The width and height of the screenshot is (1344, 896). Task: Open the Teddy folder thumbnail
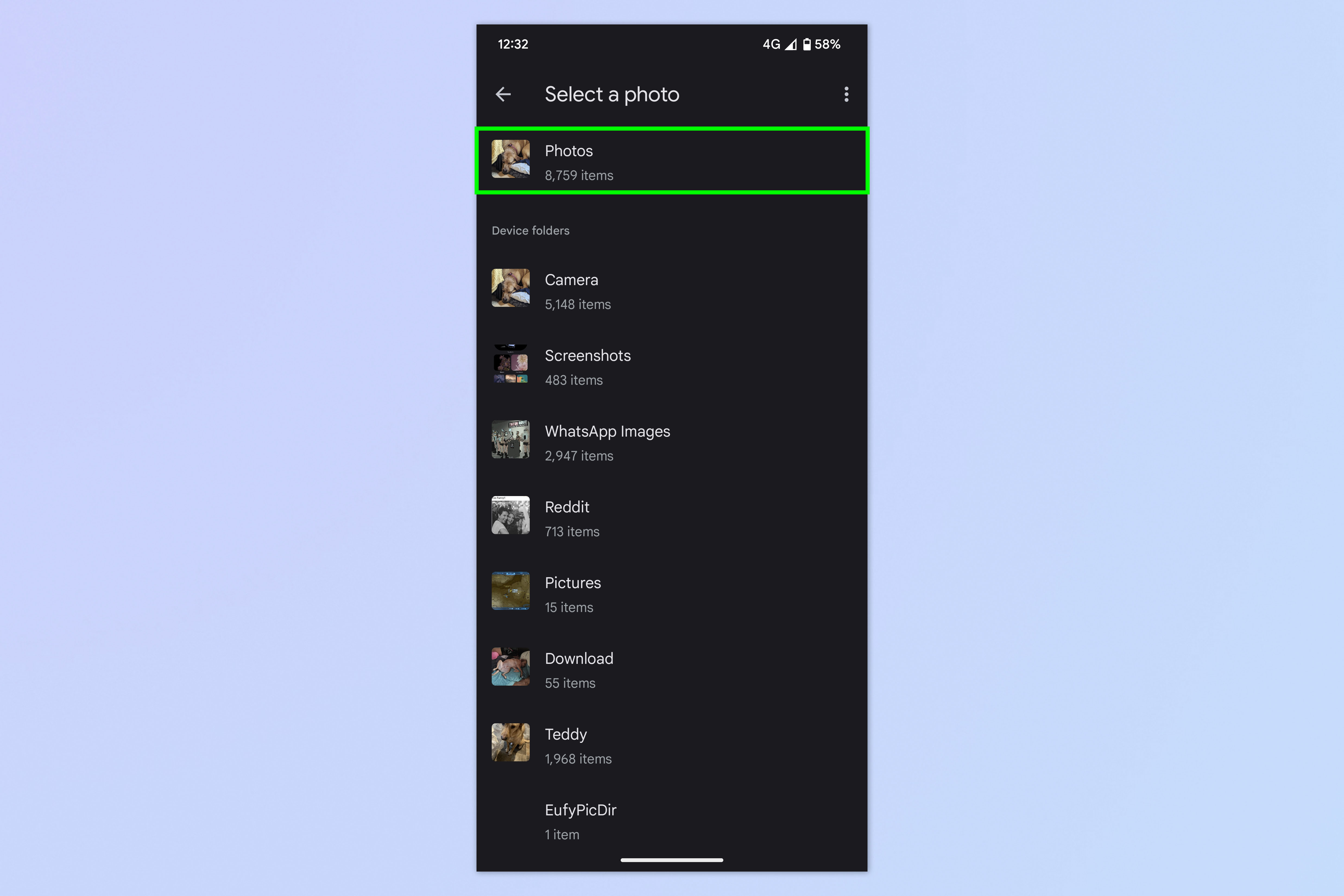pyautogui.click(x=510, y=742)
